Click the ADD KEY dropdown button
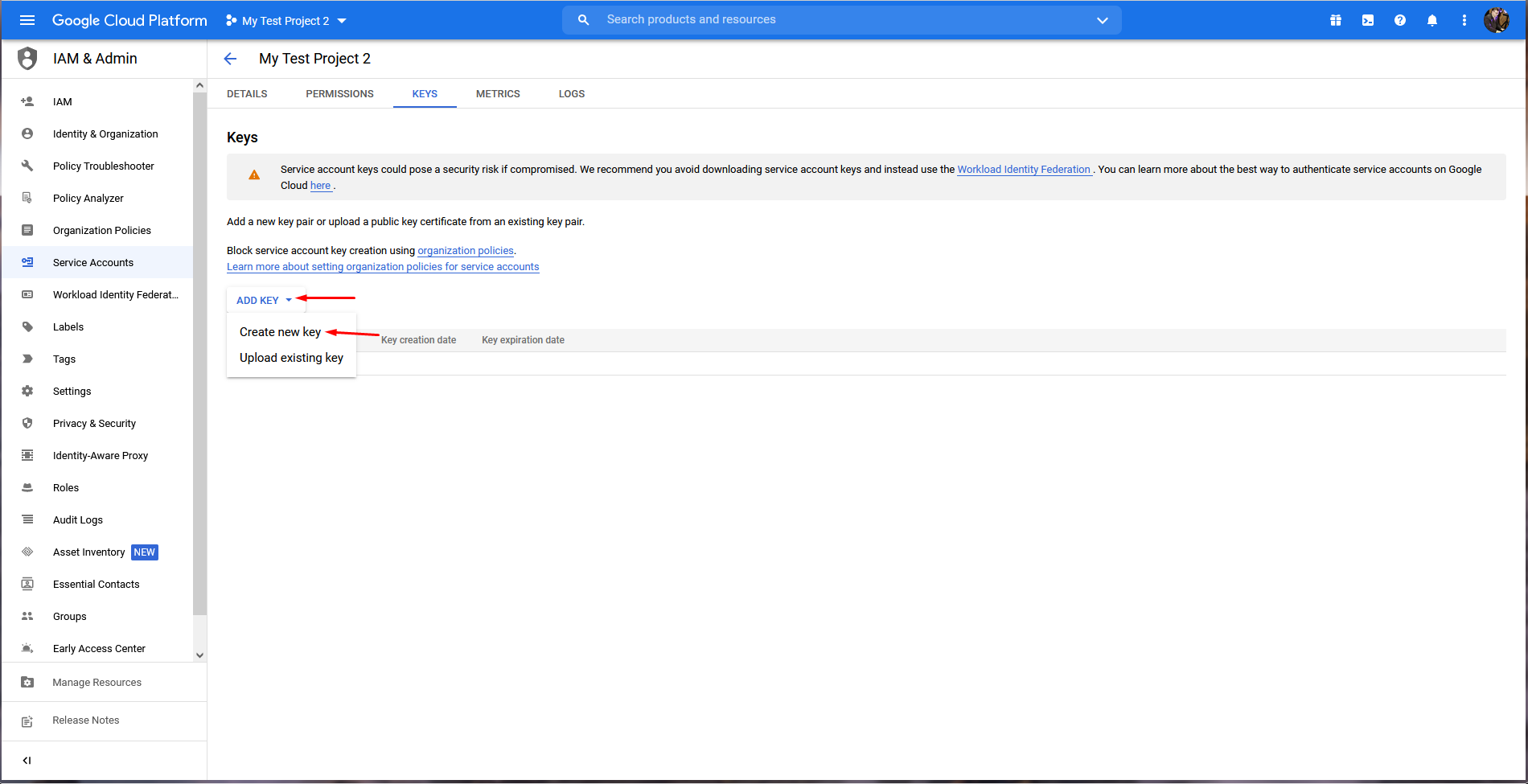This screenshot has width=1528, height=784. (265, 300)
